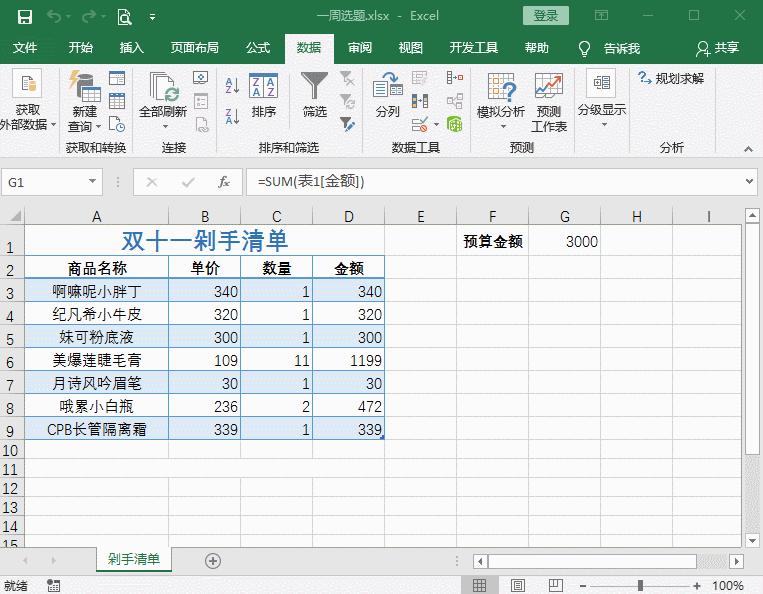Open the 模拟分析 what-if analysis menu
This screenshot has width=763, height=594.
501,101
